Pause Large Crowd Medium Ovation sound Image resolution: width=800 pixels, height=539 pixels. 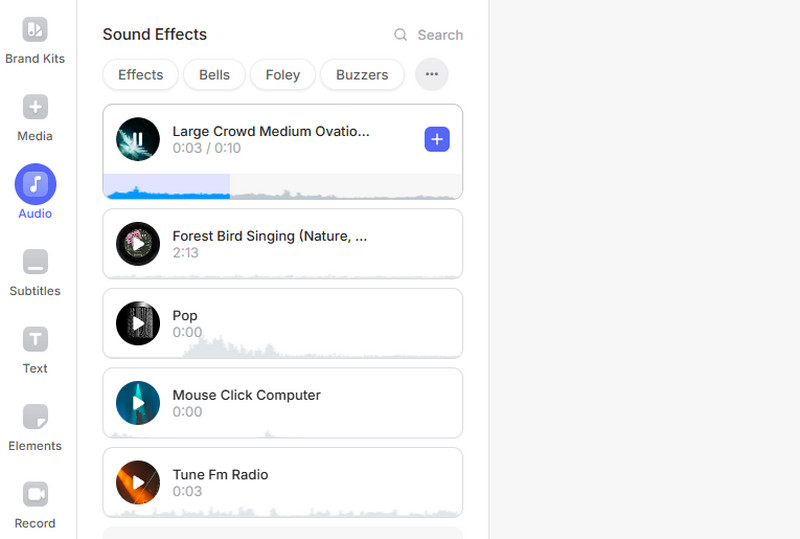pos(138,139)
